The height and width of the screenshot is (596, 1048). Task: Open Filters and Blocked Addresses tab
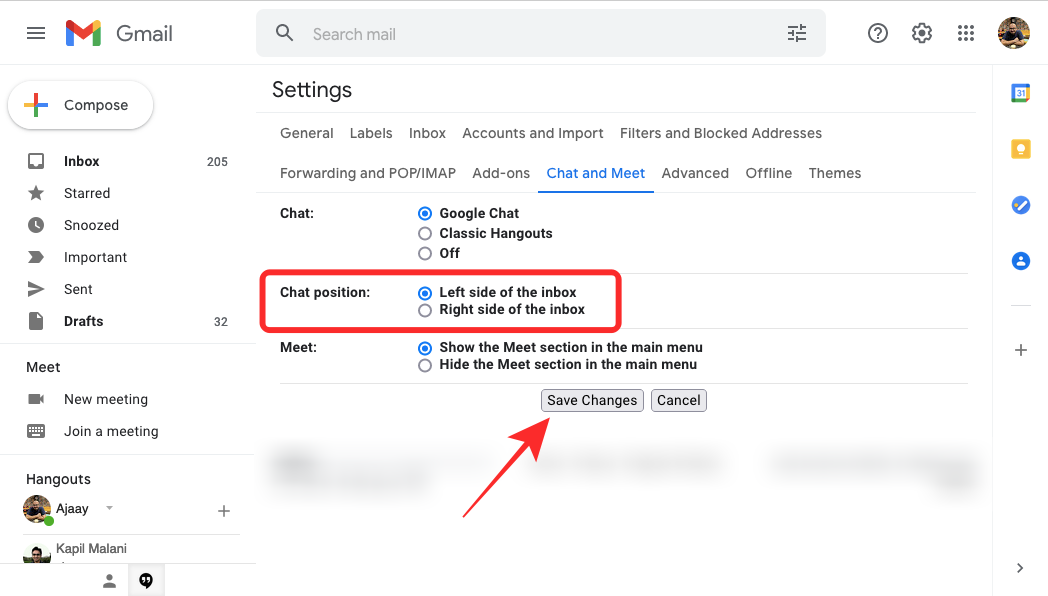pyautogui.click(x=720, y=133)
